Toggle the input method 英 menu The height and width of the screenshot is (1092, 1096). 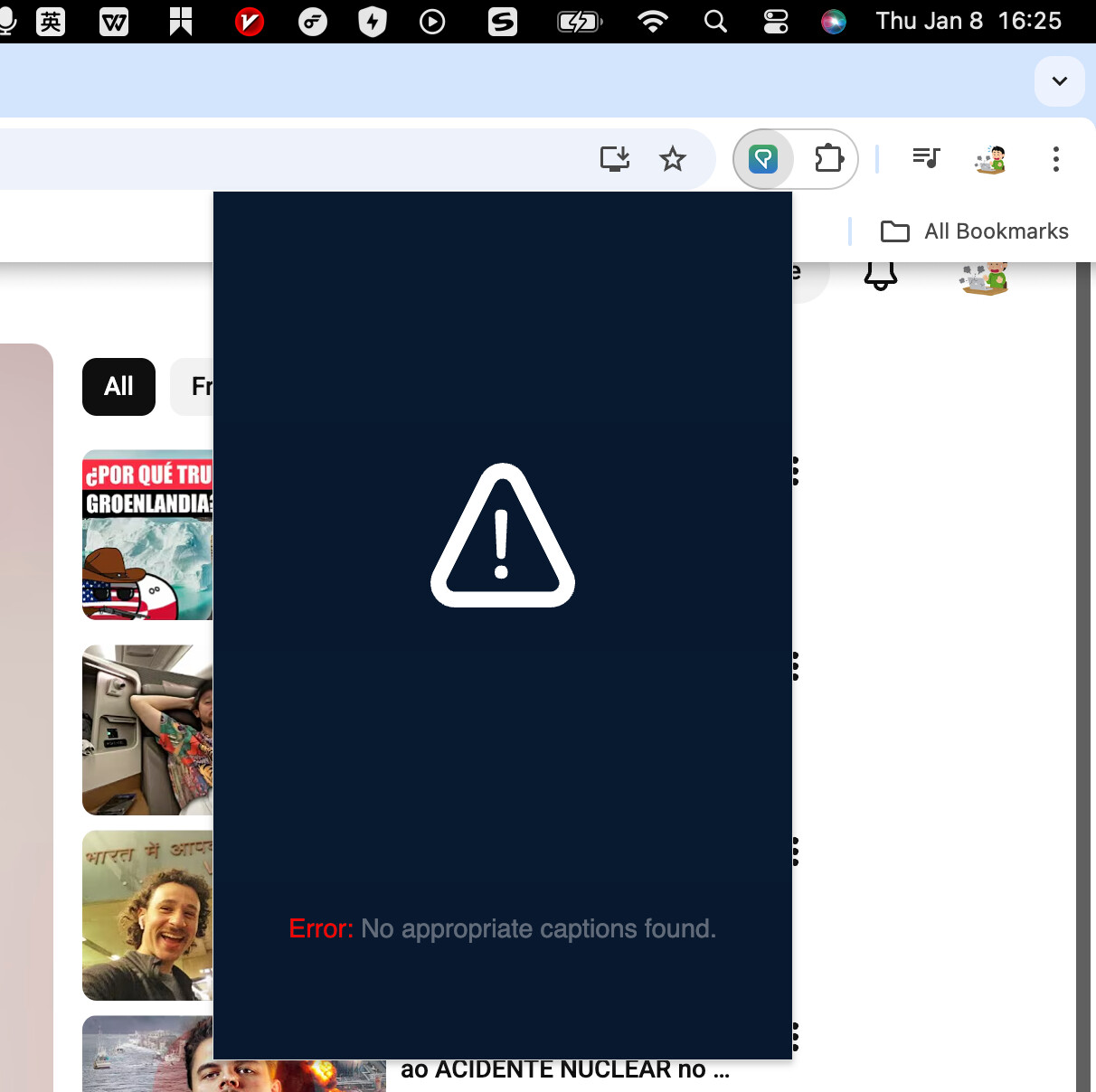[51, 21]
